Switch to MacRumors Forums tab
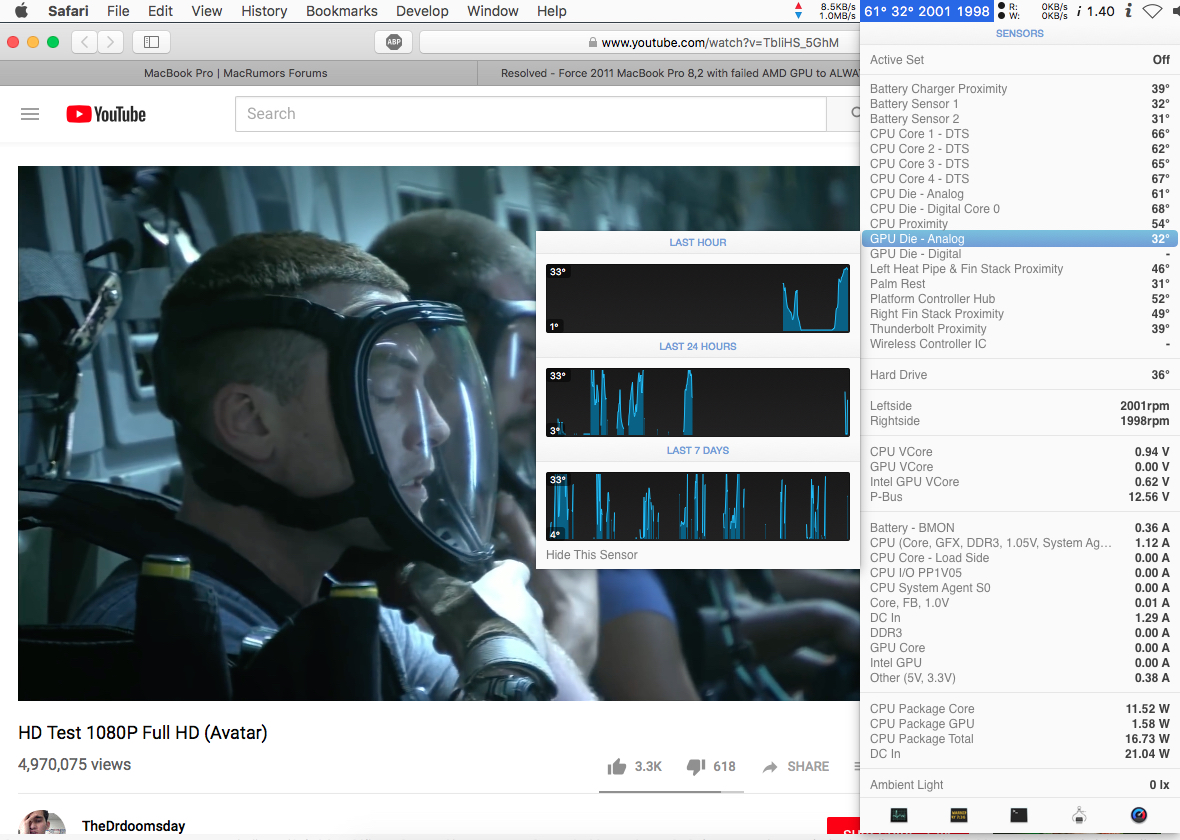The width and height of the screenshot is (1180, 840). [x=238, y=73]
